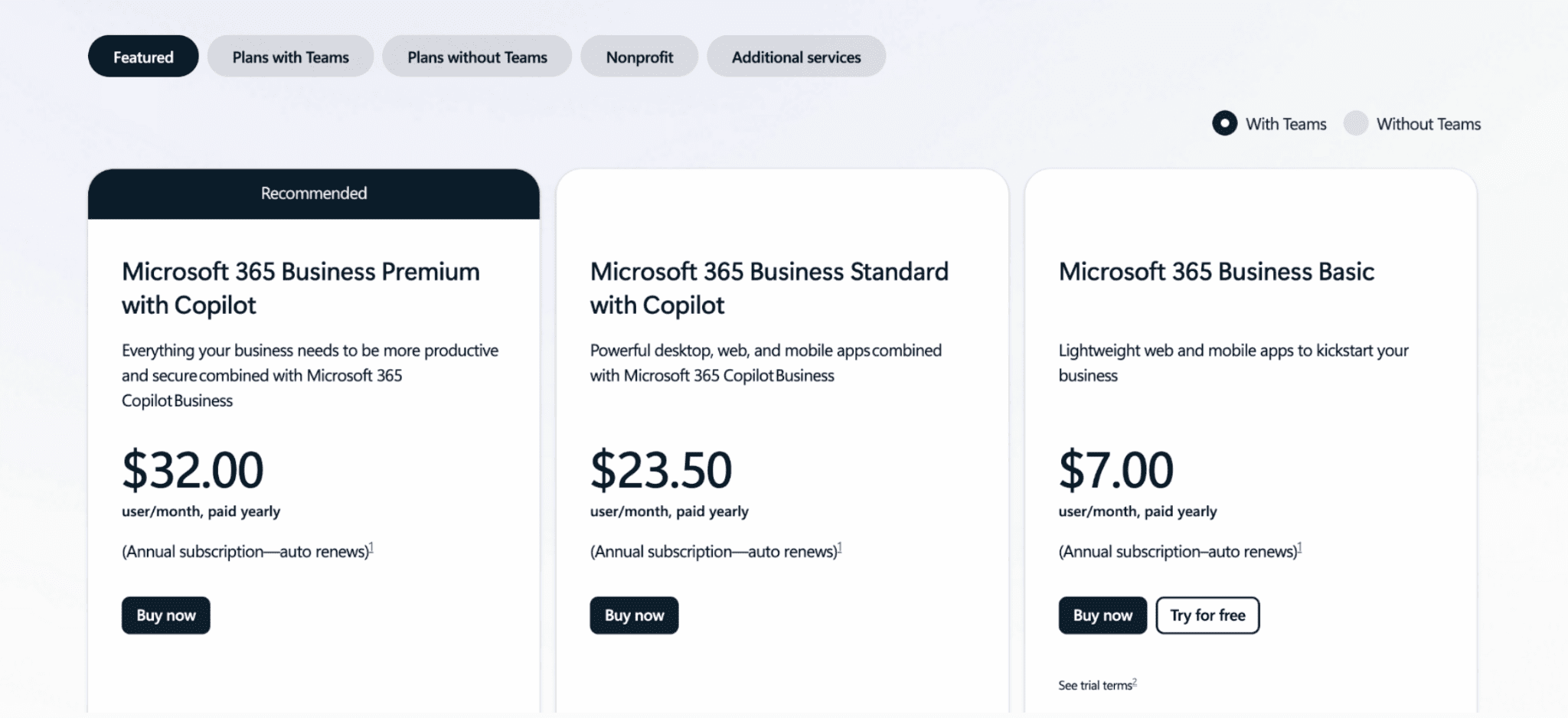Viewport: 1568px width, 718px height.
Task: Click Try for free on Business Basic
Action: point(1207,615)
